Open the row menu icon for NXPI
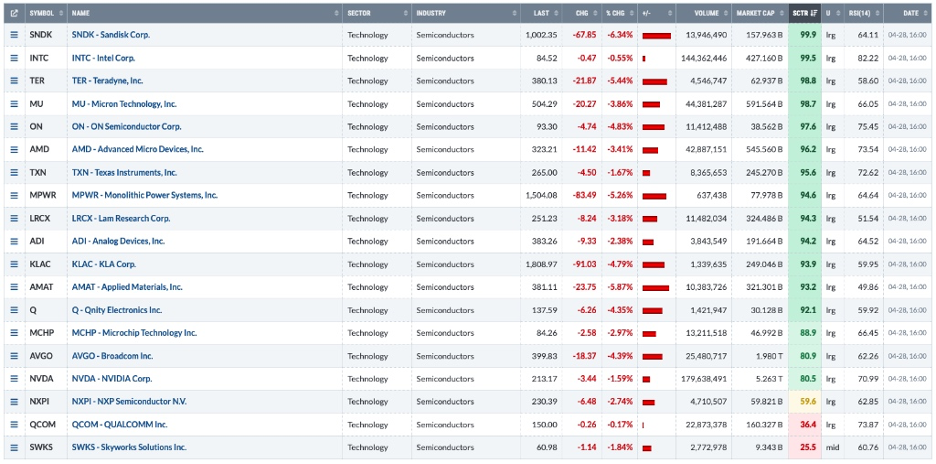936x464 pixels. pos(14,401)
